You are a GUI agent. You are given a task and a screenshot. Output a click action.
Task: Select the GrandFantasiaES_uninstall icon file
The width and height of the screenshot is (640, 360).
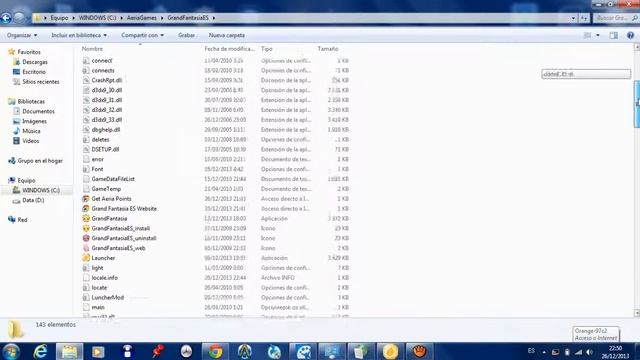click(86, 238)
